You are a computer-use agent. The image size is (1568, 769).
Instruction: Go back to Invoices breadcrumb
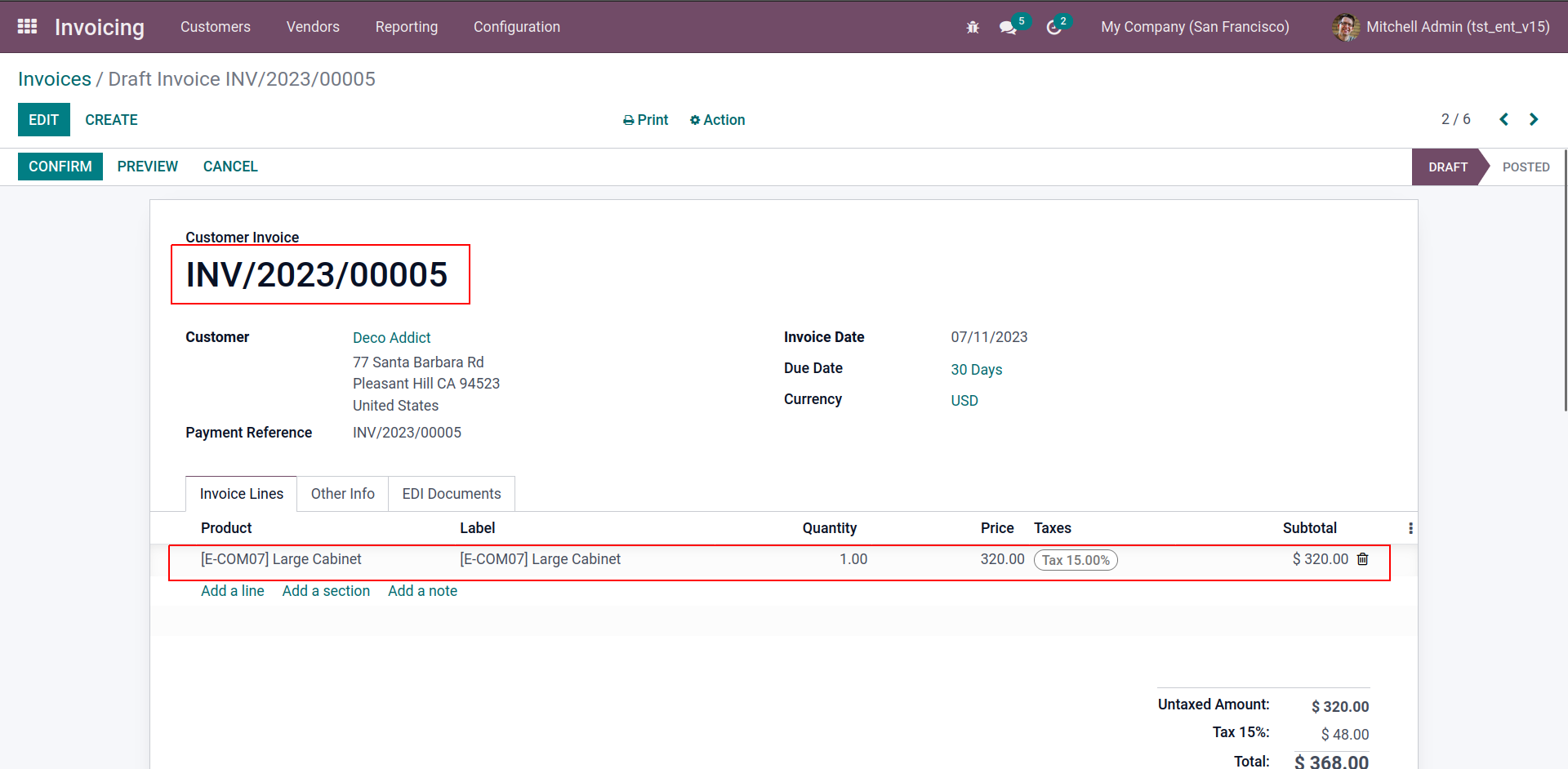(x=55, y=79)
